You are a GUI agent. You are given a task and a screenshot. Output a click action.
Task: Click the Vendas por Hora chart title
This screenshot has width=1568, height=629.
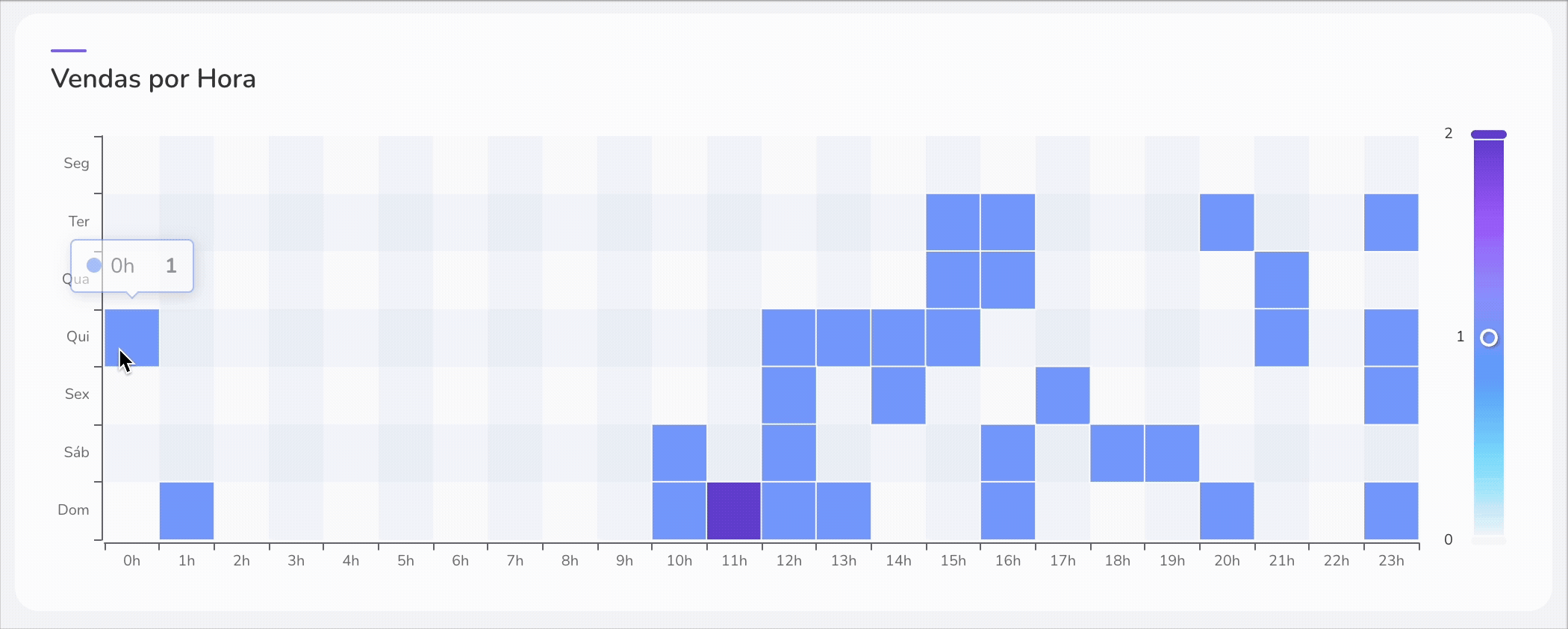pos(154,78)
